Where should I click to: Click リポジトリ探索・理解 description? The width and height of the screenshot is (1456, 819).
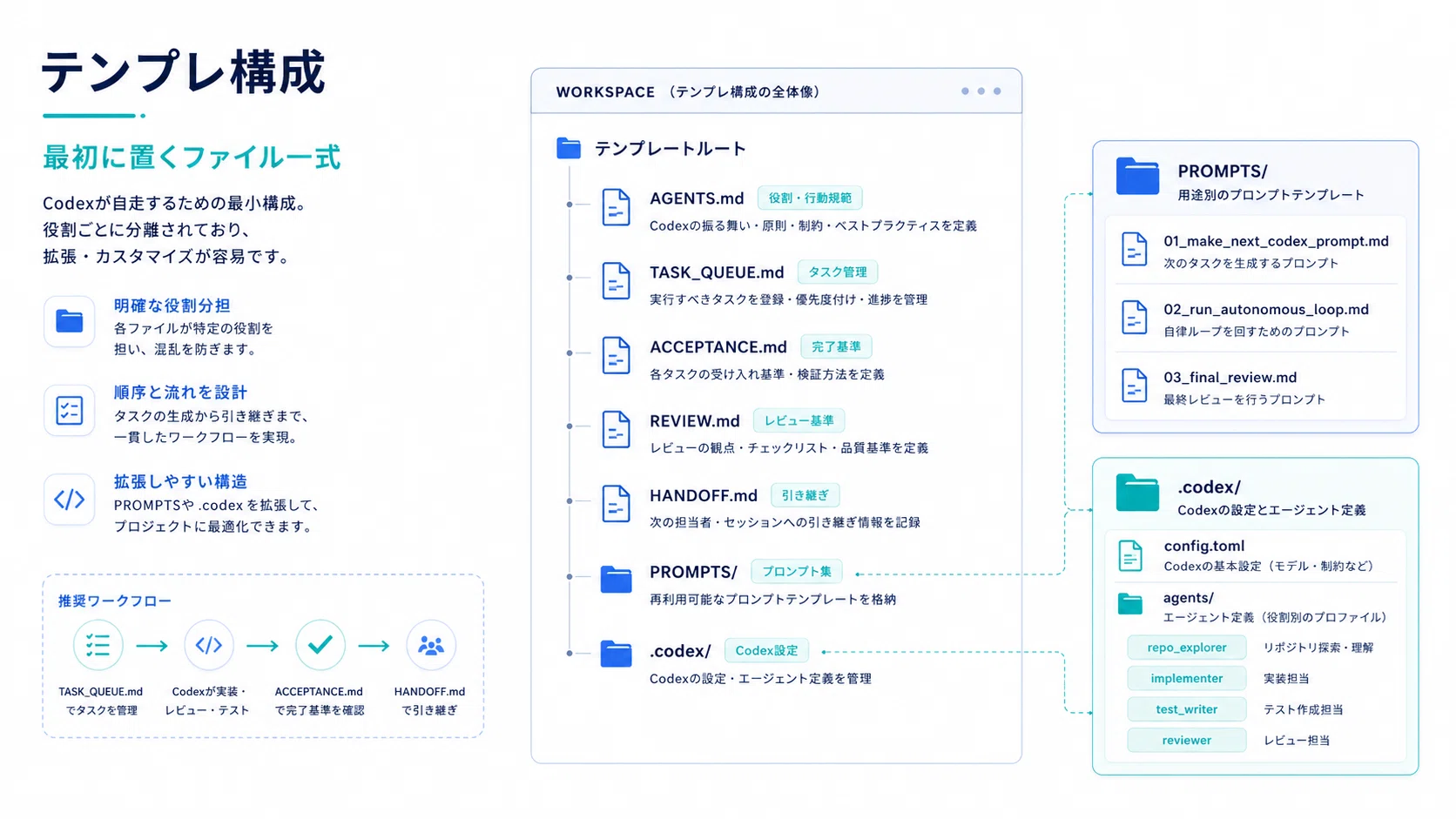[x=1318, y=648]
